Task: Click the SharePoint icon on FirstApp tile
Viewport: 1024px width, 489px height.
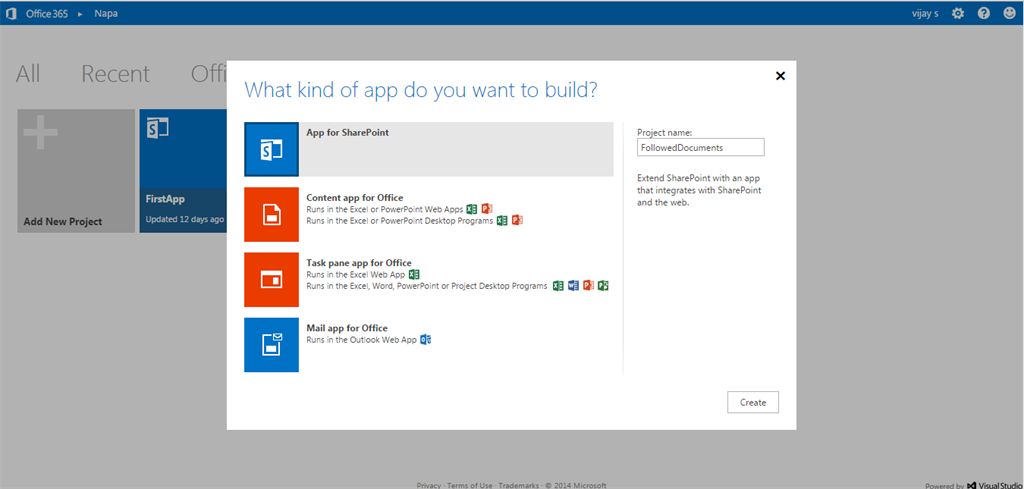Action: (x=157, y=127)
